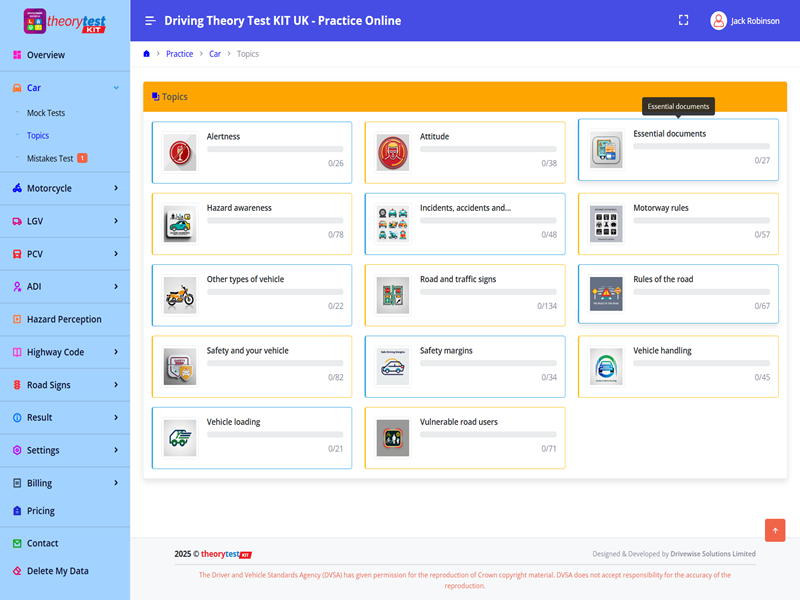Click the Alertness topic thumbnail
Viewport: 800px width, 600px height.
click(x=180, y=152)
